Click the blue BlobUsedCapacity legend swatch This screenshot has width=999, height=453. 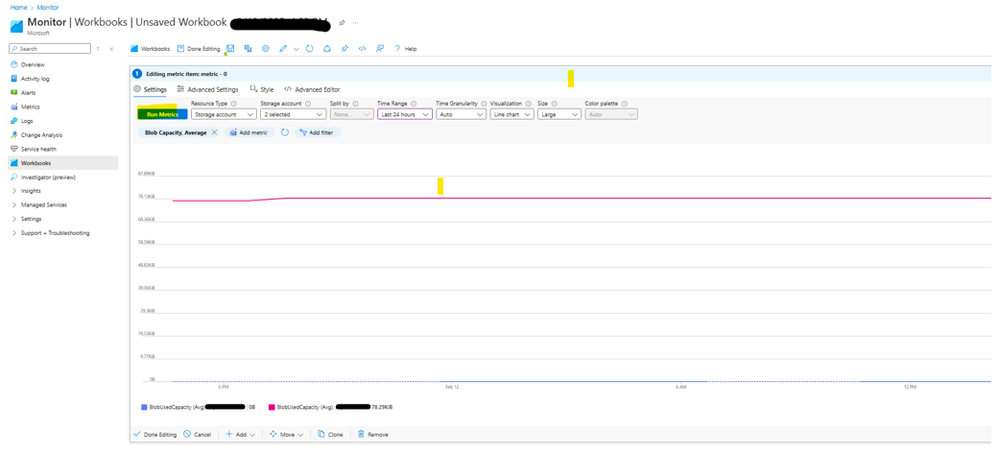coord(144,406)
